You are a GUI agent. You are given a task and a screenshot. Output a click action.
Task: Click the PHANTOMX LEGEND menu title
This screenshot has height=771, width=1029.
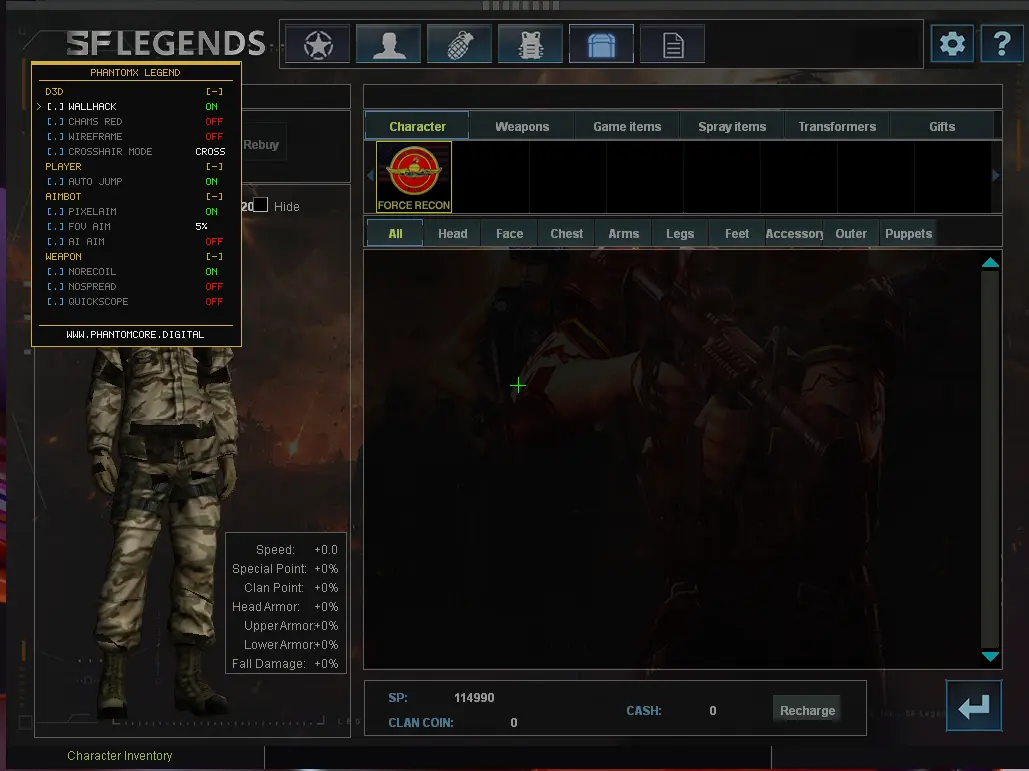click(135, 72)
